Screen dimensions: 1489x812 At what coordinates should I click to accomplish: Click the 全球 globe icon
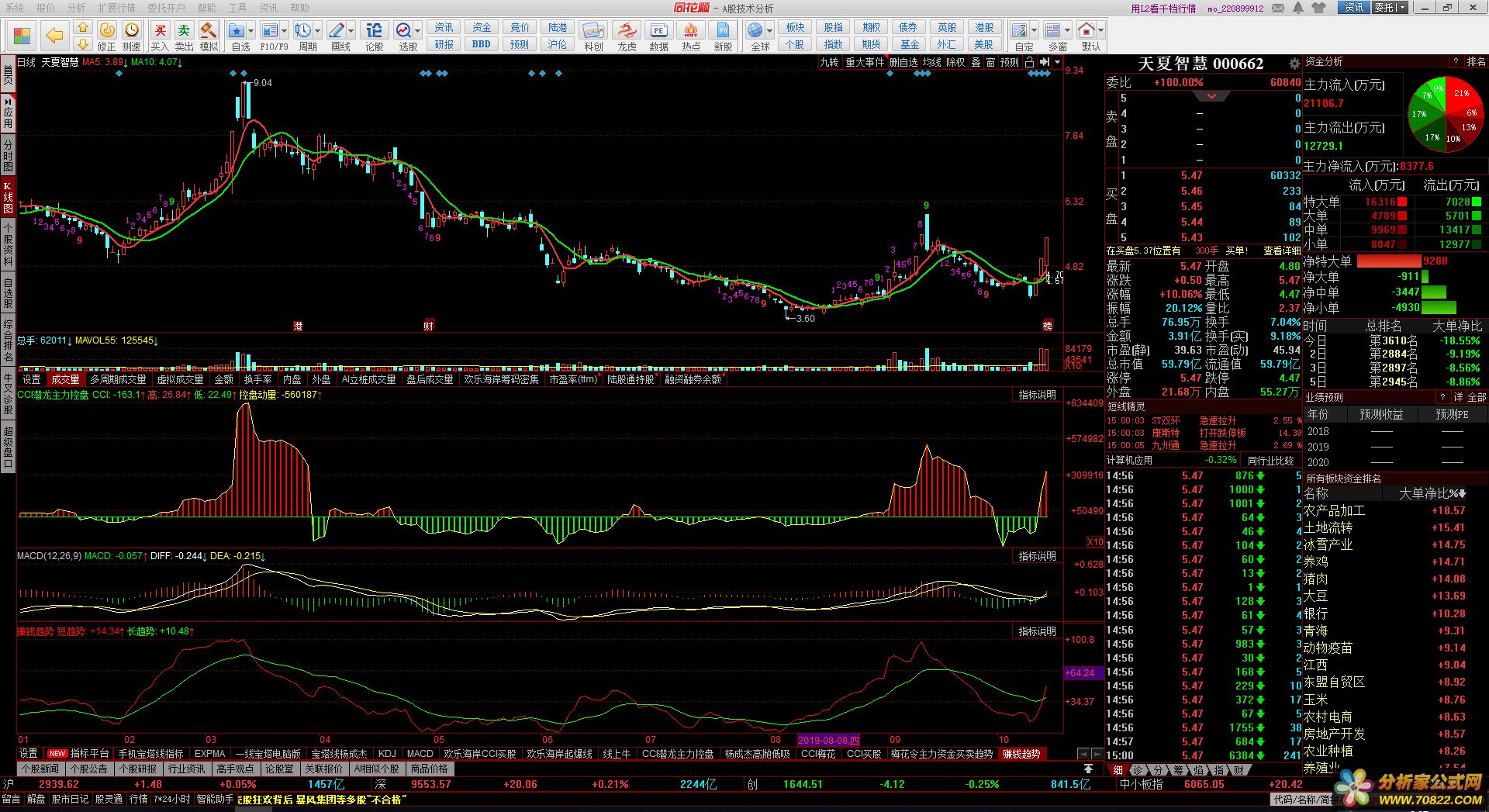click(755, 31)
